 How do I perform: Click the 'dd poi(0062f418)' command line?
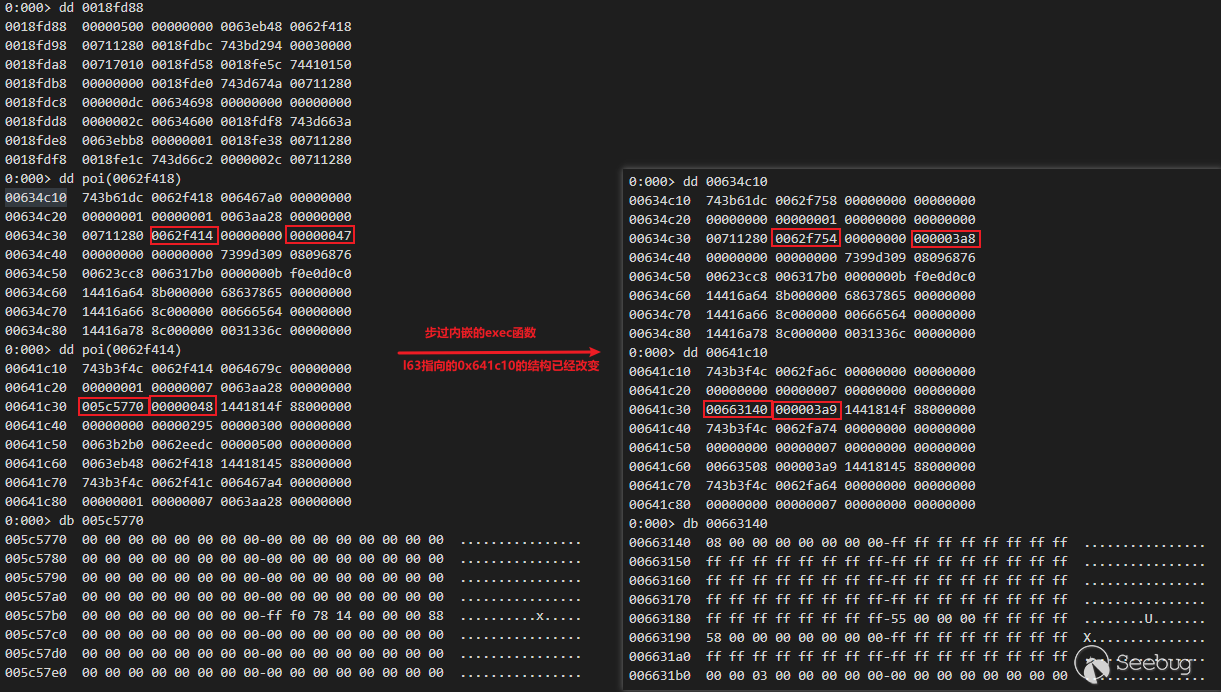[93, 179]
